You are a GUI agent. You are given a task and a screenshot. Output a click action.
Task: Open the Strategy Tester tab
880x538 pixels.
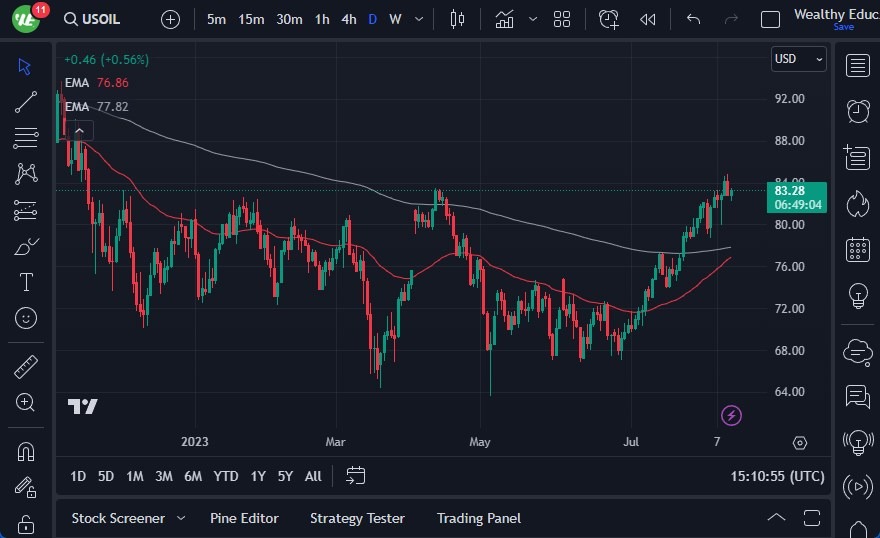[x=357, y=518]
